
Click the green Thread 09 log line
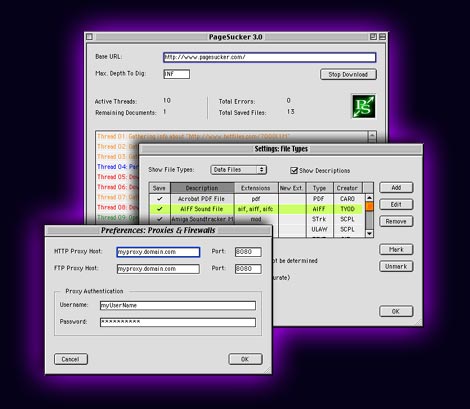point(118,217)
